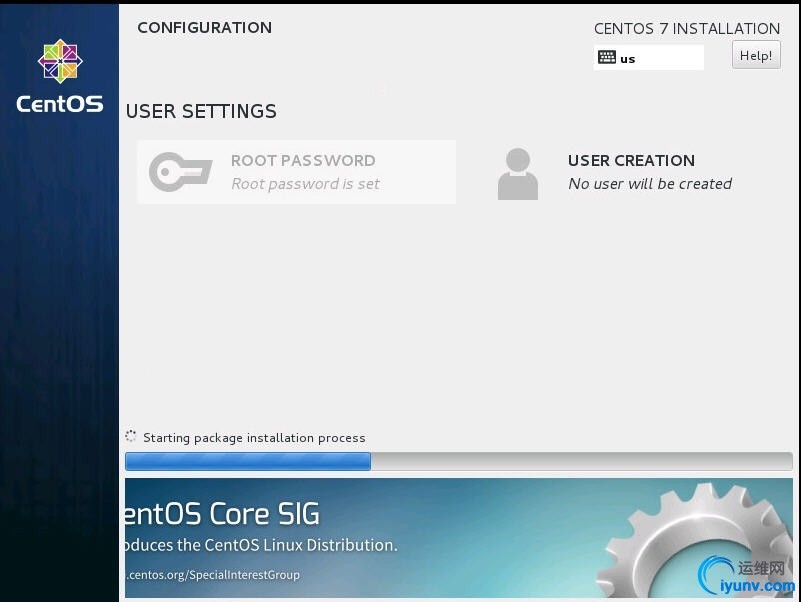Screen dimensions: 801x602
Task: Click the 'Starting package installation process' status text
Action: point(254,438)
